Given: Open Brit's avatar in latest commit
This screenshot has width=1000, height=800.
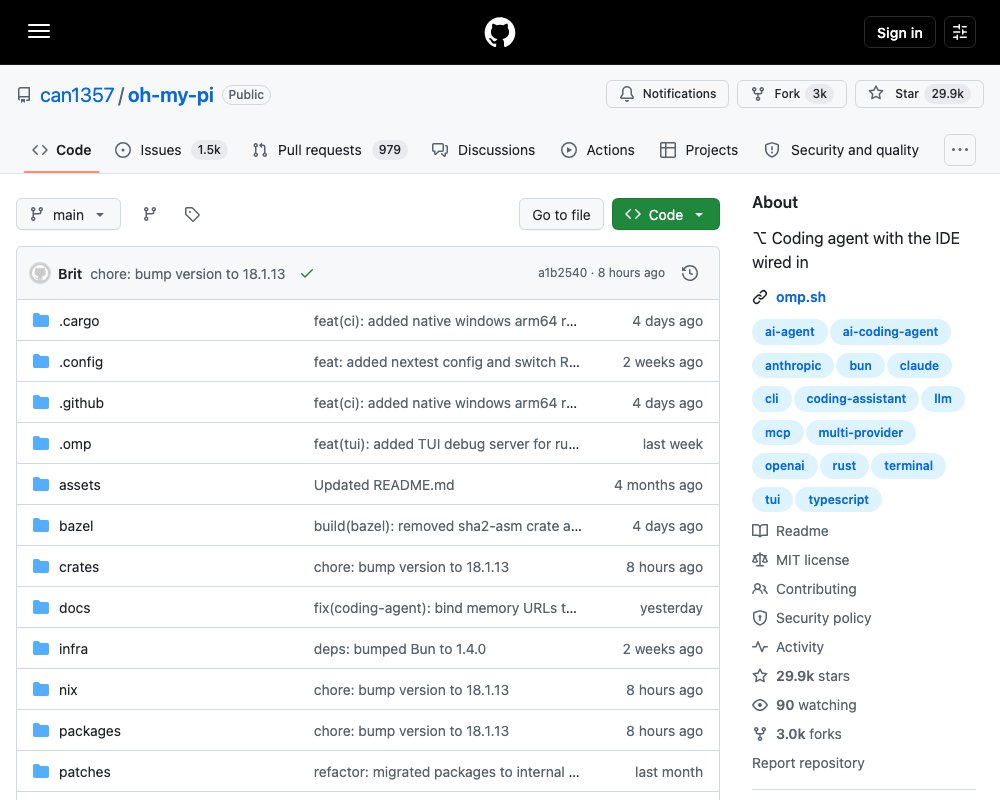Looking at the screenshot, I should (x=40, y=273).
